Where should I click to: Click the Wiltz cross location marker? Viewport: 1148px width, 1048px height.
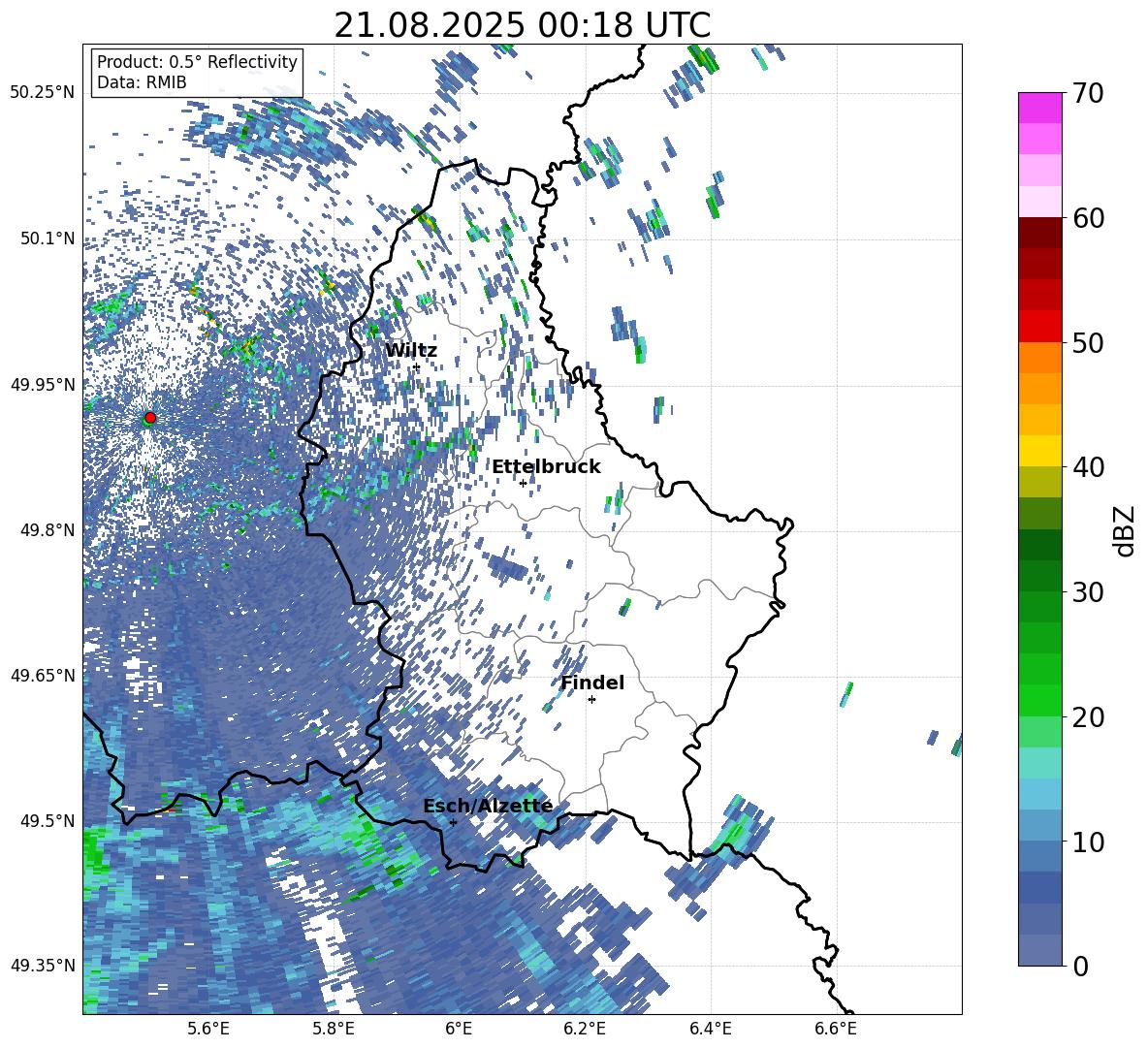tap(416, 366)
